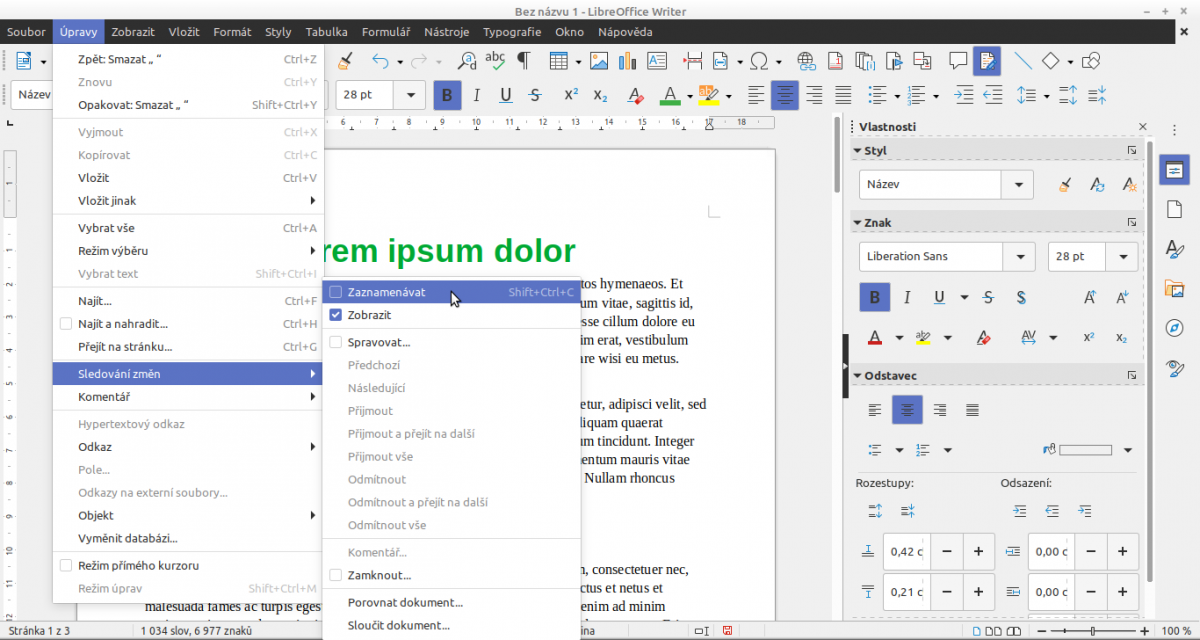Uncheck the Zobrazit submenu item
Screen dimensions: 1200x640
[452, 314]
